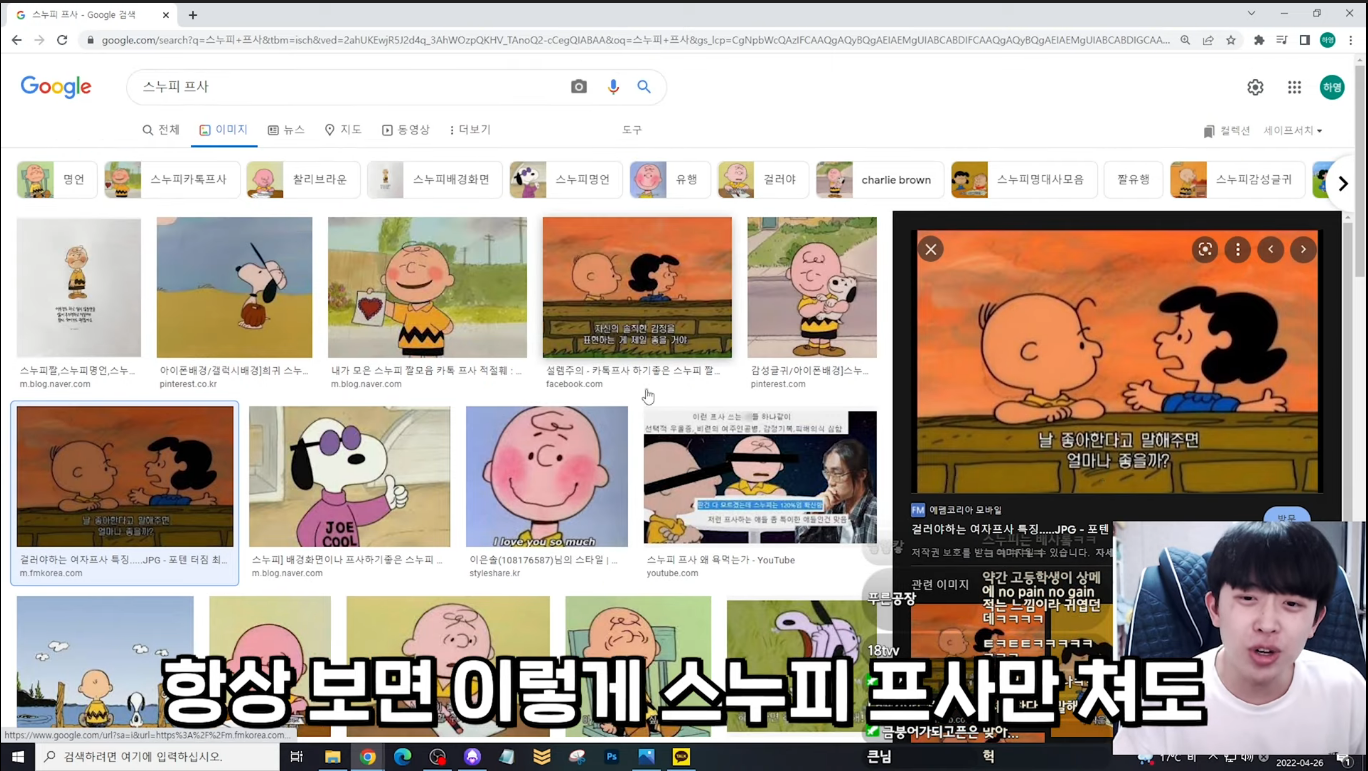The width and height of the screenshot is (1368, 771).
Task: Bookmark this page star icon
Action: (x=1231, y=40)
